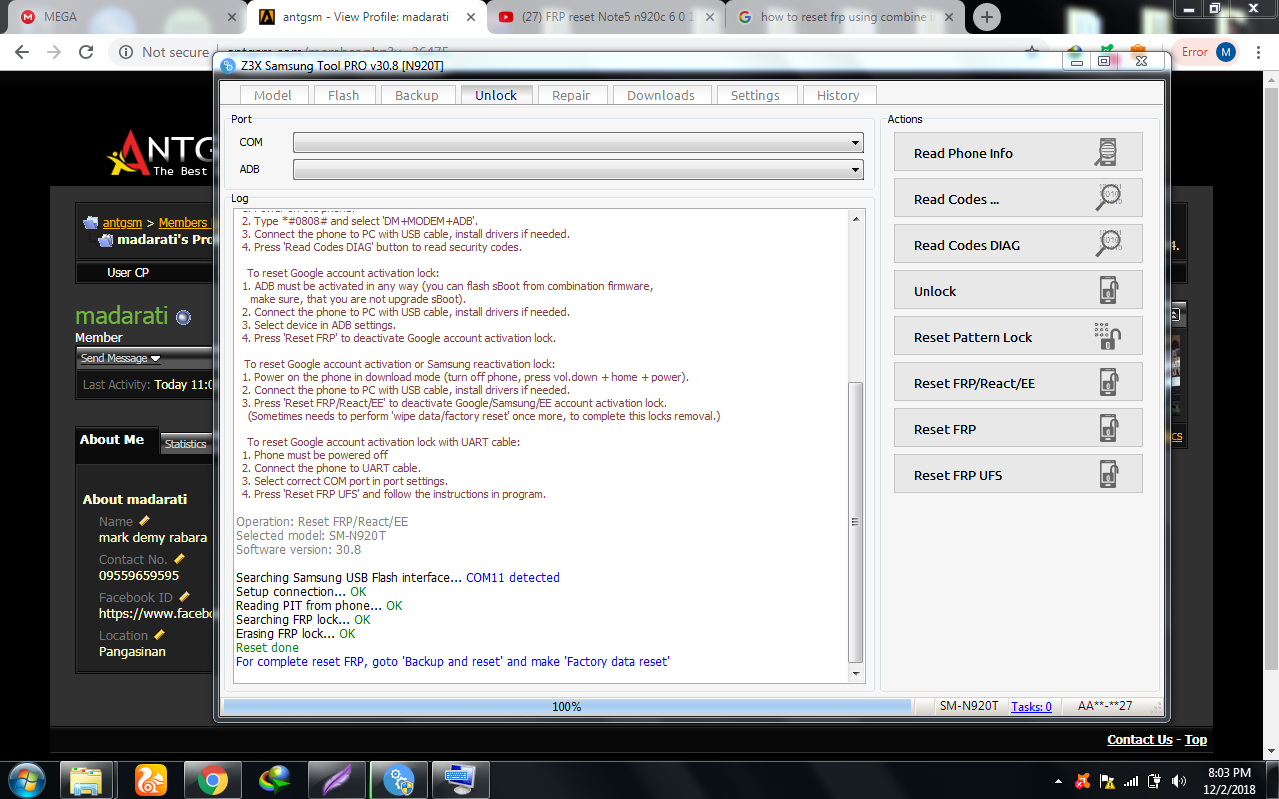This screenshot has width=1279, height=799.
Task: Open the Downloads tab
Action: click(x=661, y=95)
